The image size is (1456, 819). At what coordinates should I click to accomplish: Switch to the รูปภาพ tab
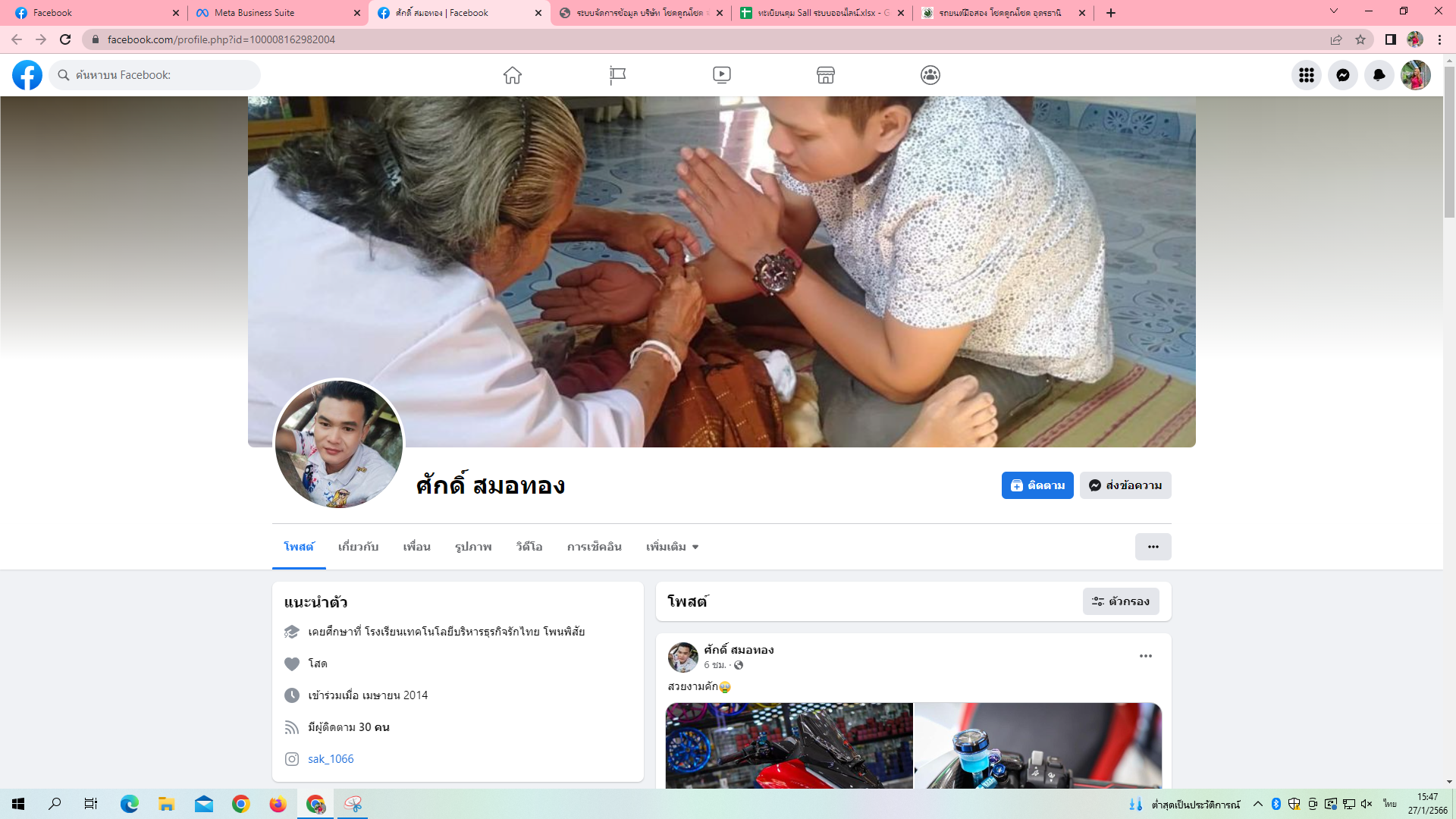coord(473,547)
